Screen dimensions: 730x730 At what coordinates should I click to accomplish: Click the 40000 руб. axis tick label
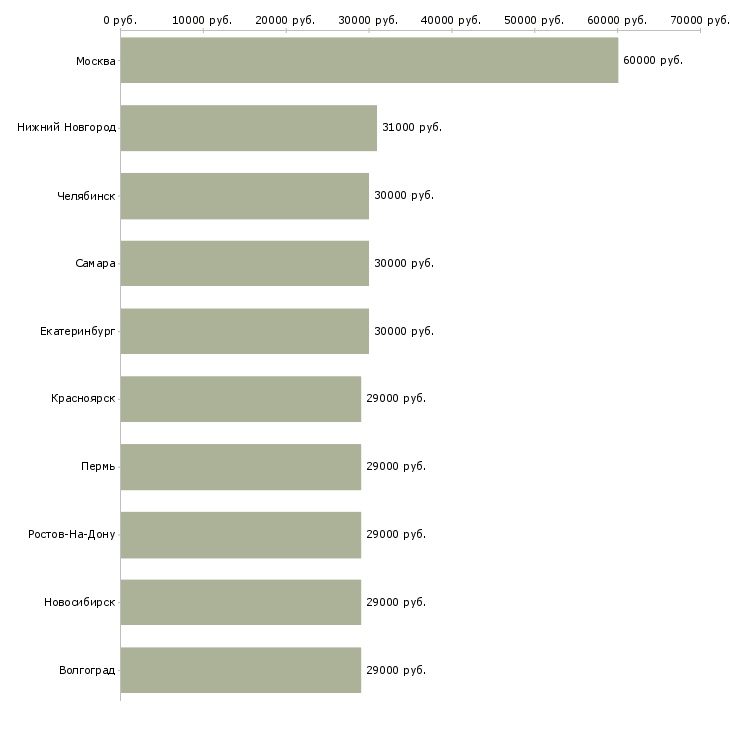coord(452,20)
